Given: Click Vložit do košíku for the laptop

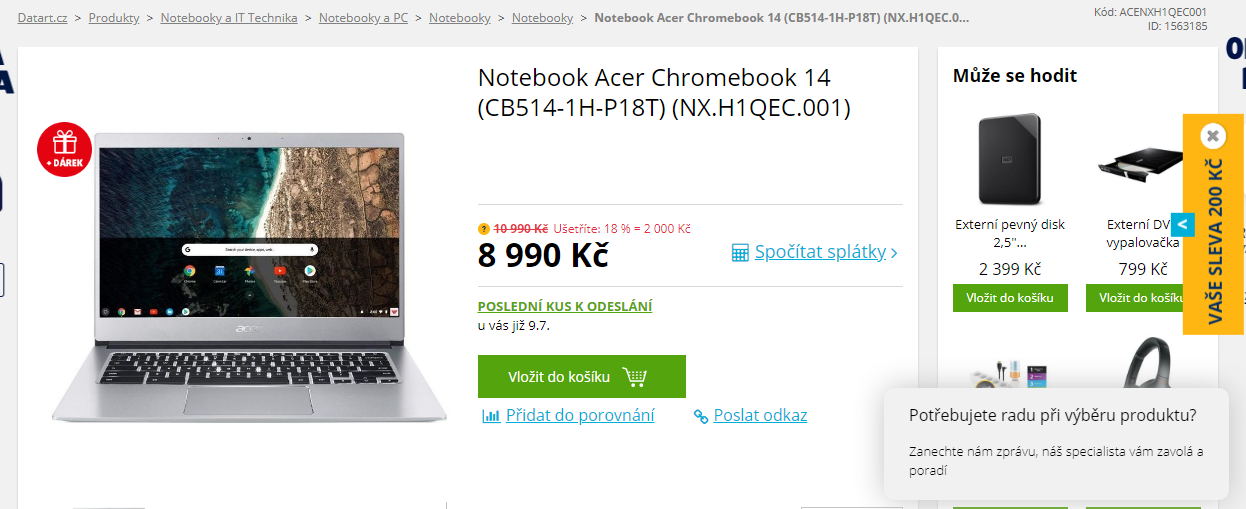Looking at the screenshot, I should click(582, 377).
